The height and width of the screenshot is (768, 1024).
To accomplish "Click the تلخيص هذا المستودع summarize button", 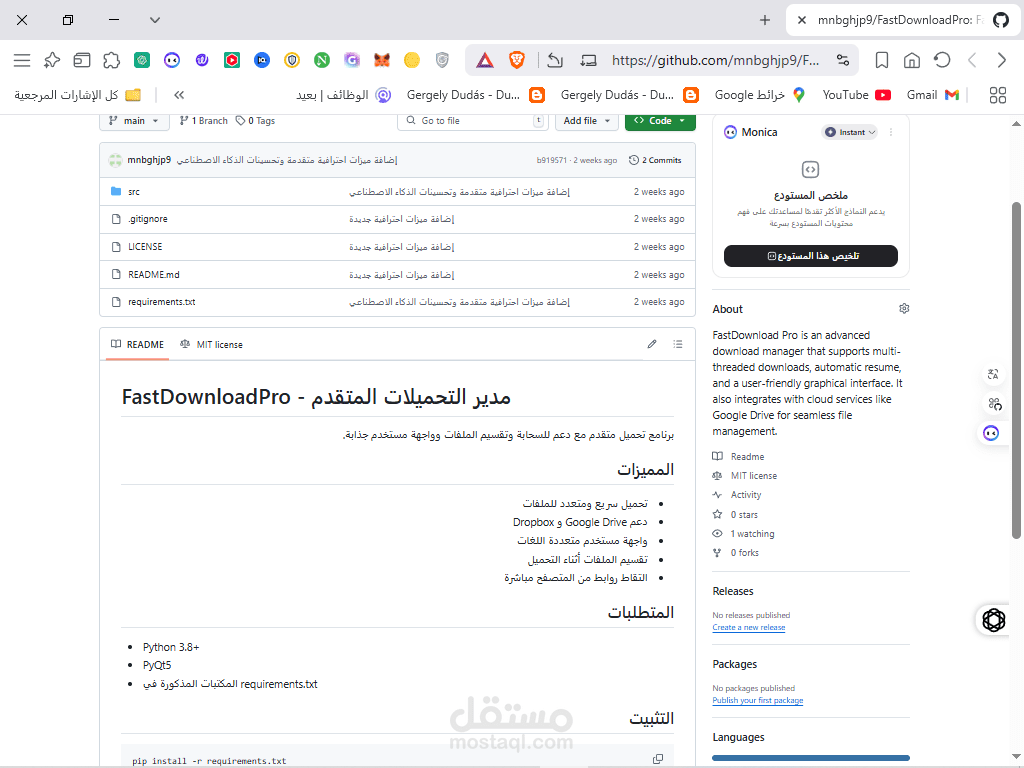I will [810, 256].
